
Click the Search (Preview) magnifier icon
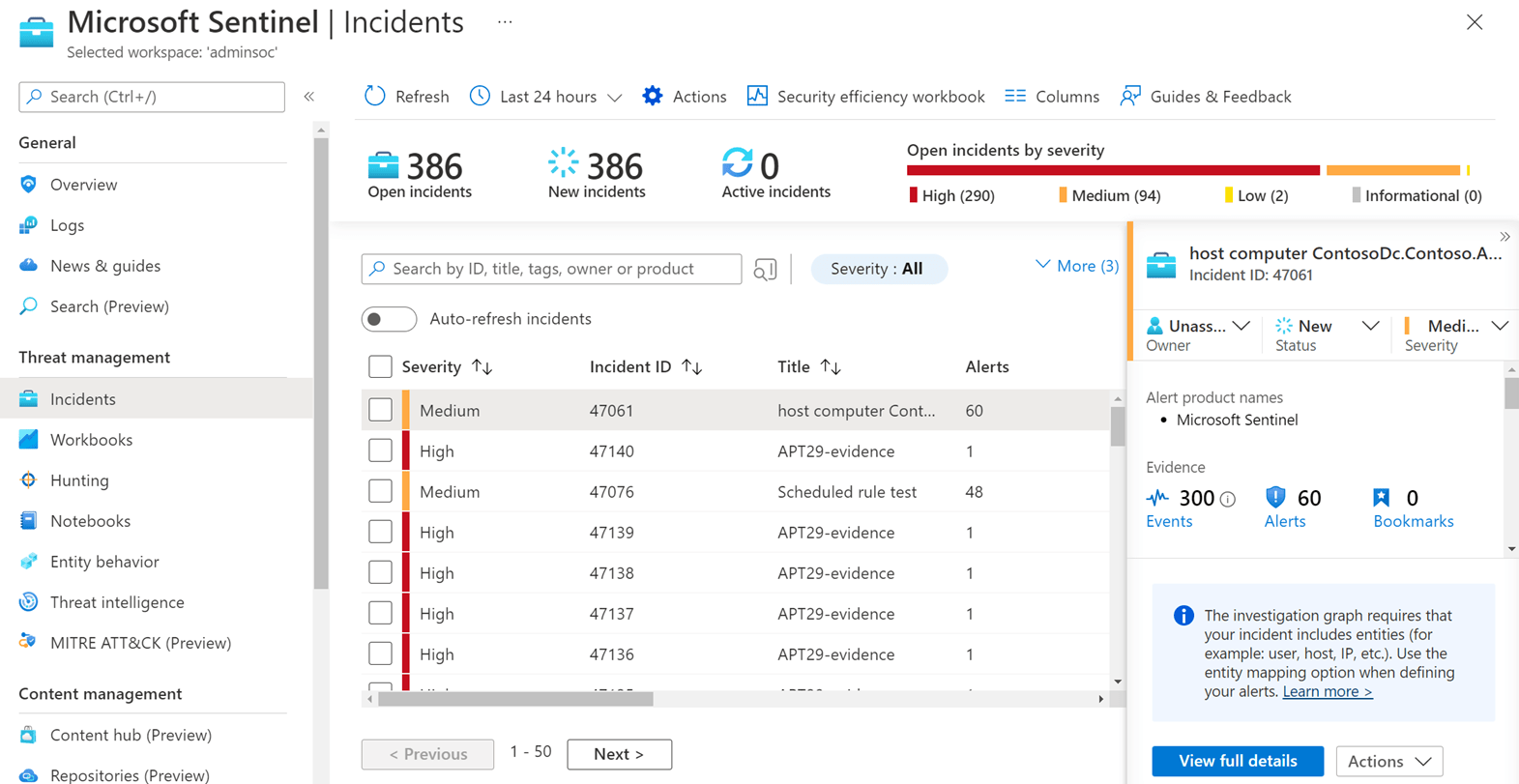tap(28, 306)
